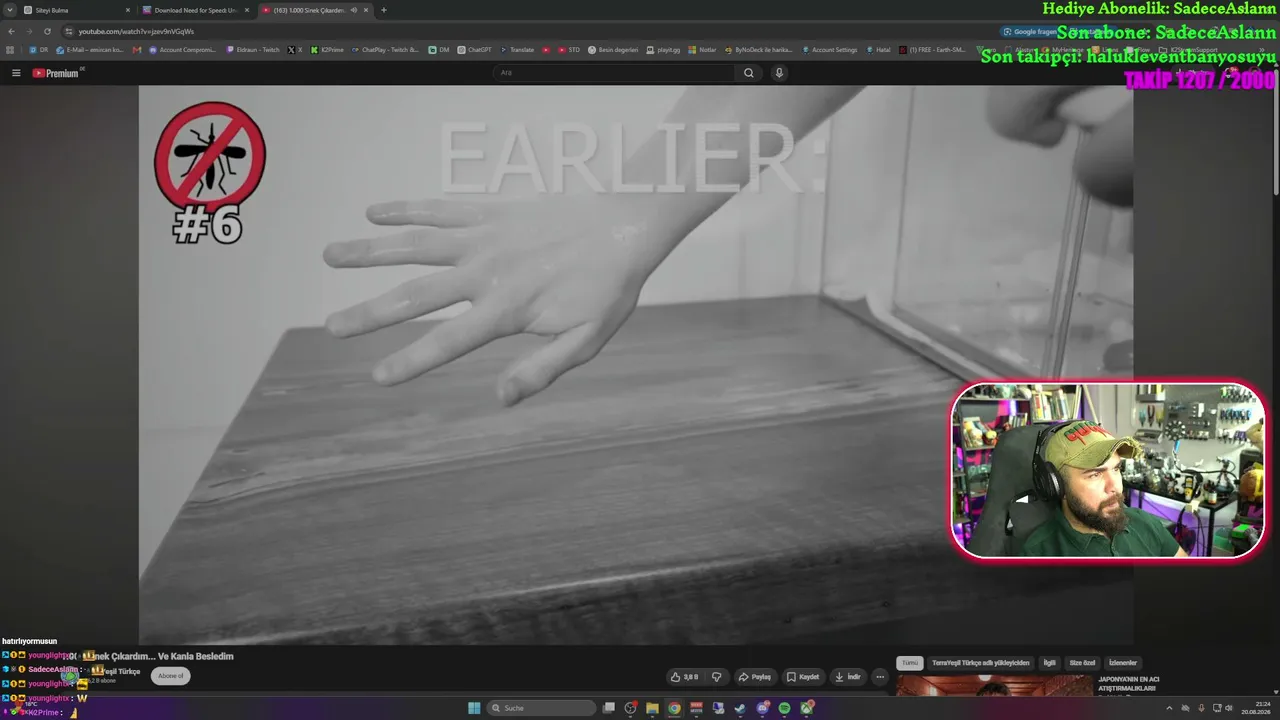Close the Siteyi Bulma tab
The height and width of the screenshot is (720, 1280).
[128, 10]
